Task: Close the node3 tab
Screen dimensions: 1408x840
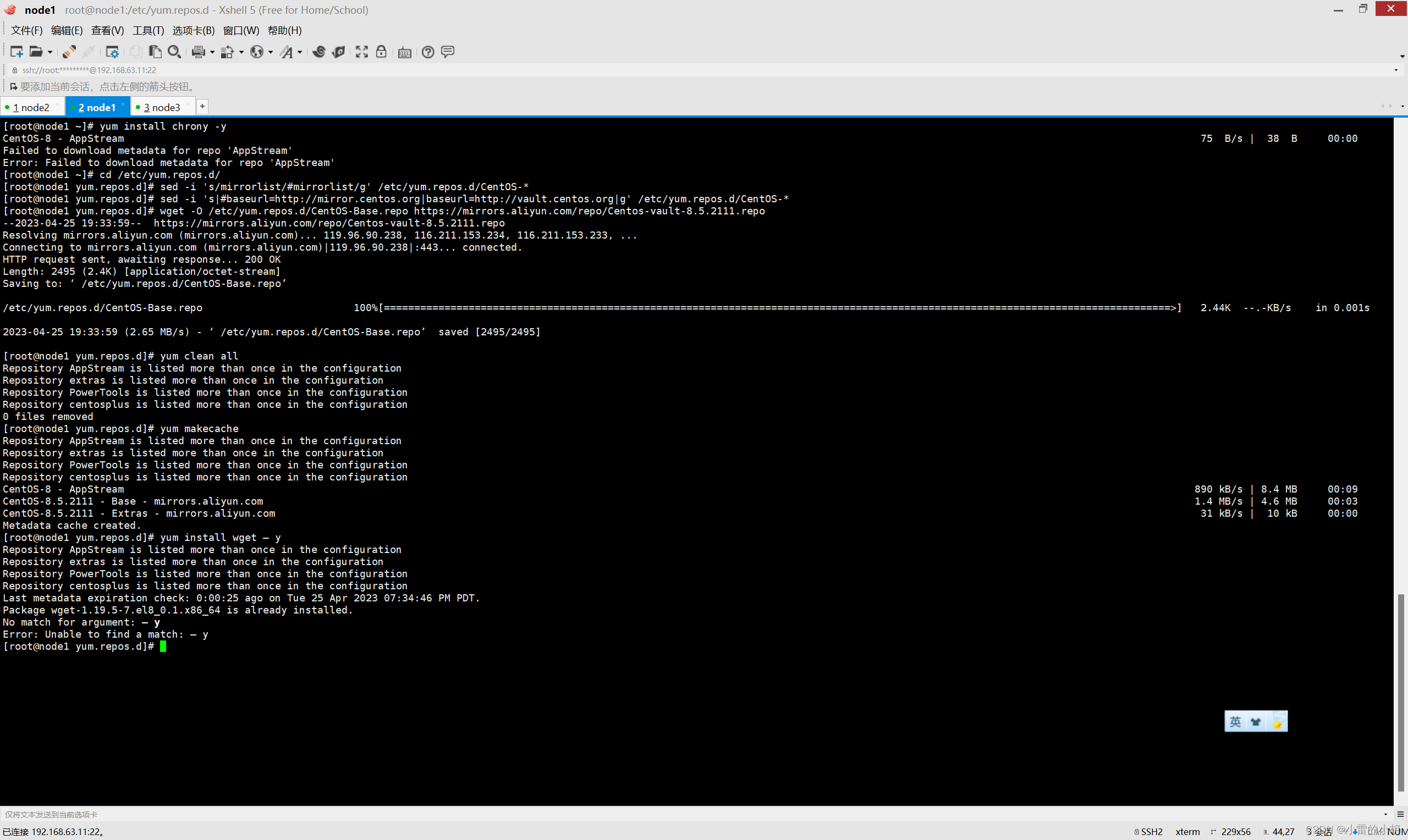Action: pyautogui.click(x=189, y=103)
